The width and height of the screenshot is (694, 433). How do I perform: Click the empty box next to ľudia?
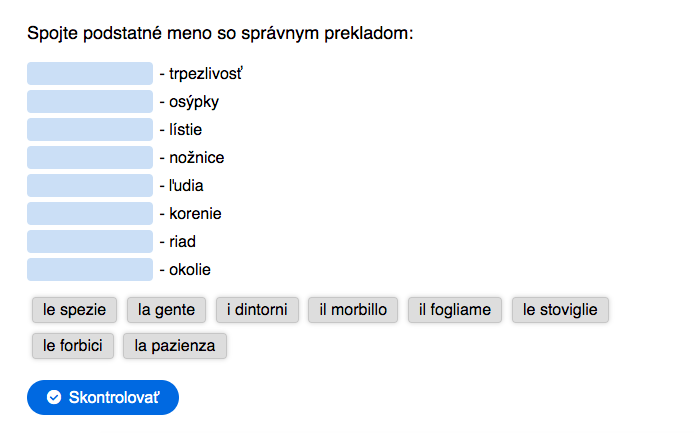point(90,186)
